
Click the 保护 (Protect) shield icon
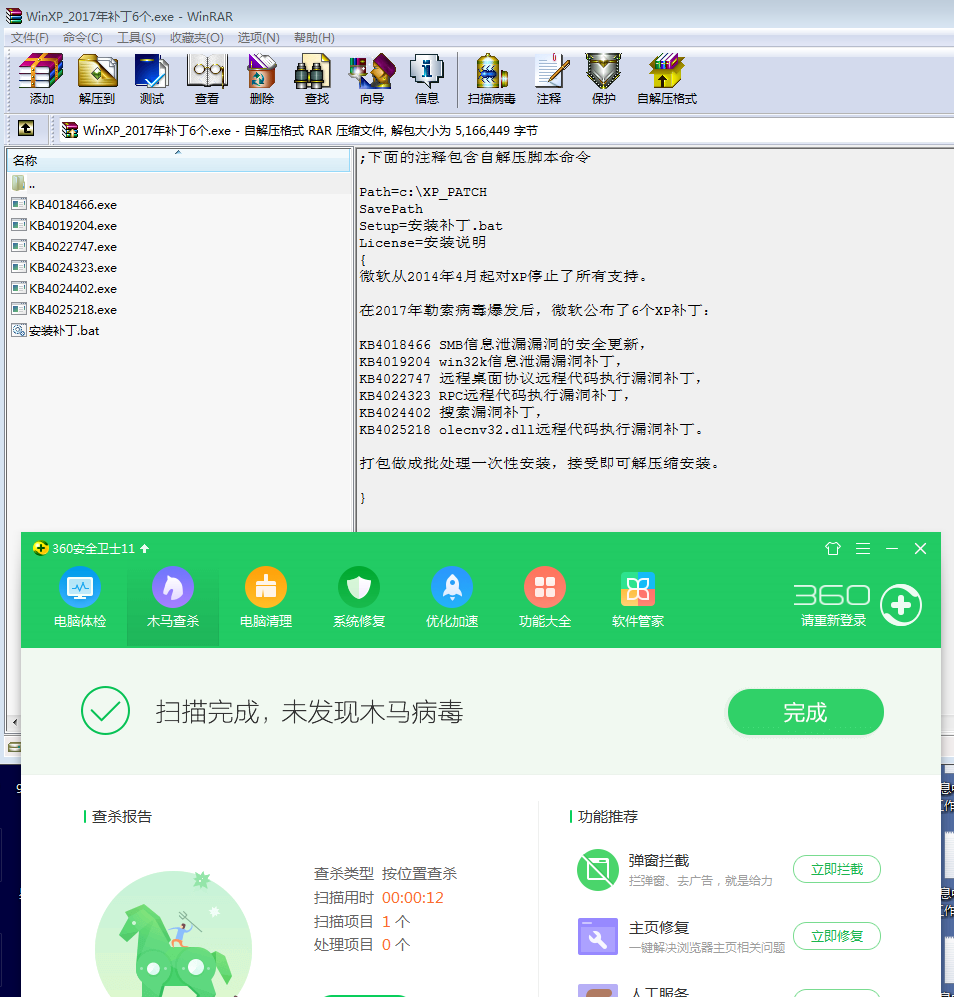604,79
